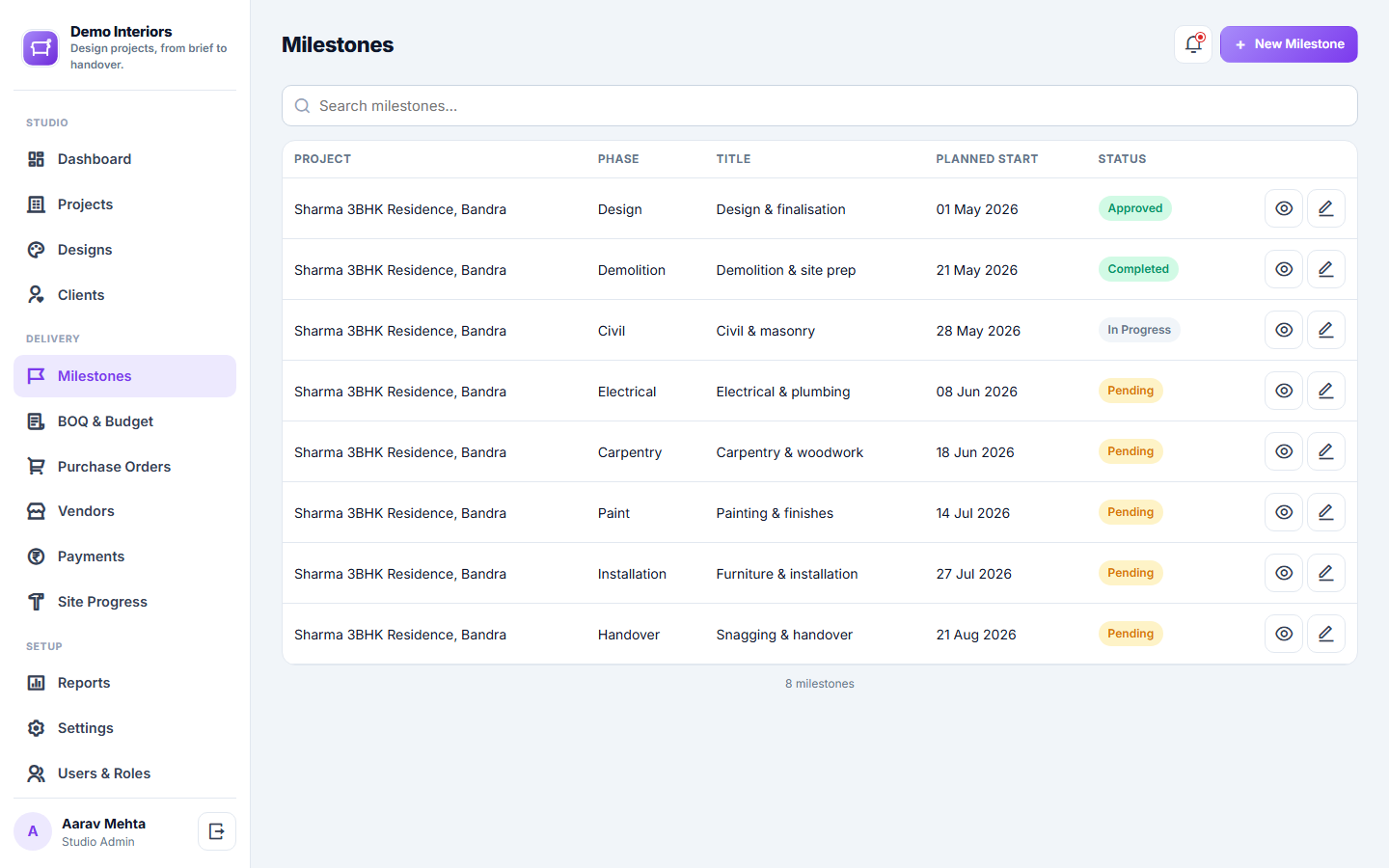
Task: Edit the Furniture & installation milestone
Action: coord(1326,573)
